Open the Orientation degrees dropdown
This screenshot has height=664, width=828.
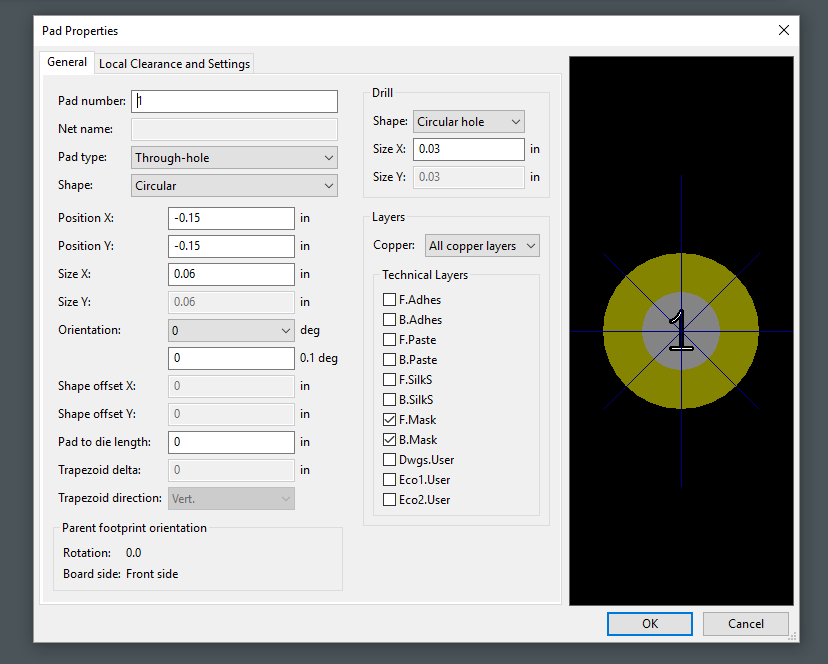click(x=231, y=330)
